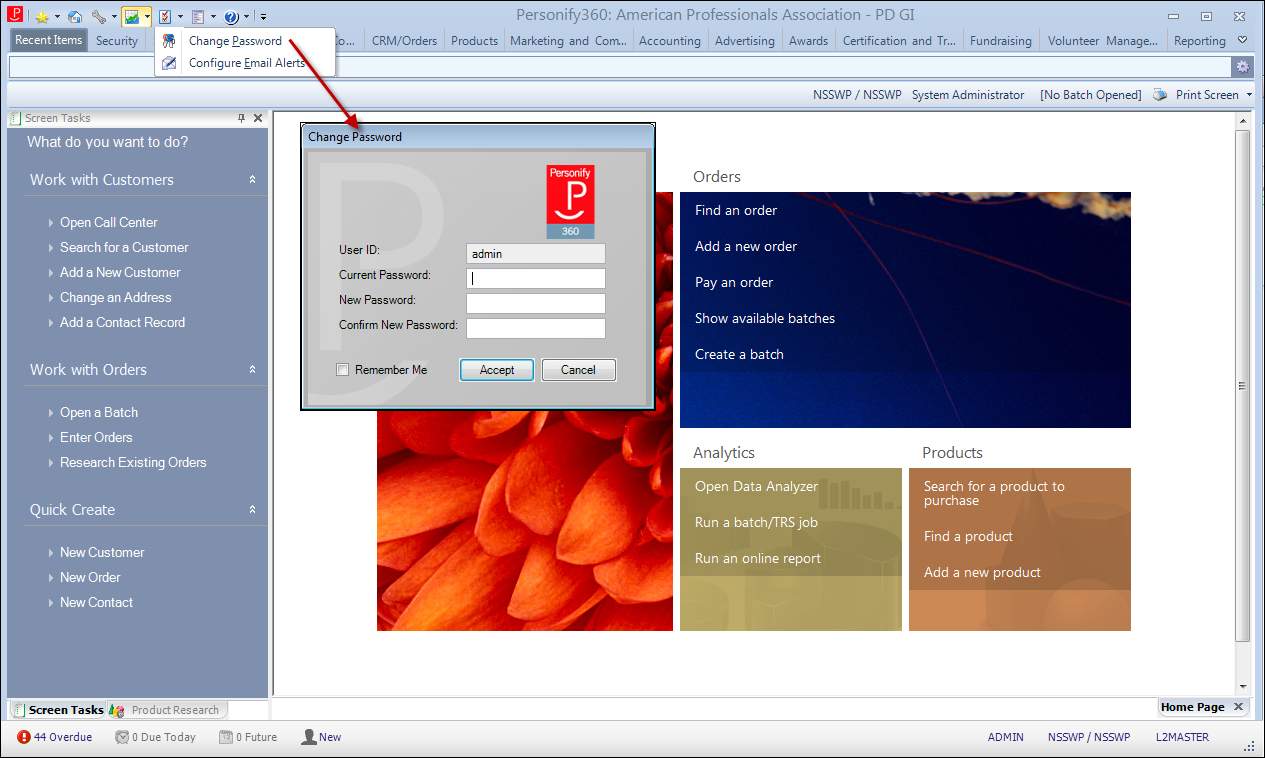The image size is (1265, 758).
Task: Open the Customize Quick Access Toolbar arrow
Action: [263, 17]
